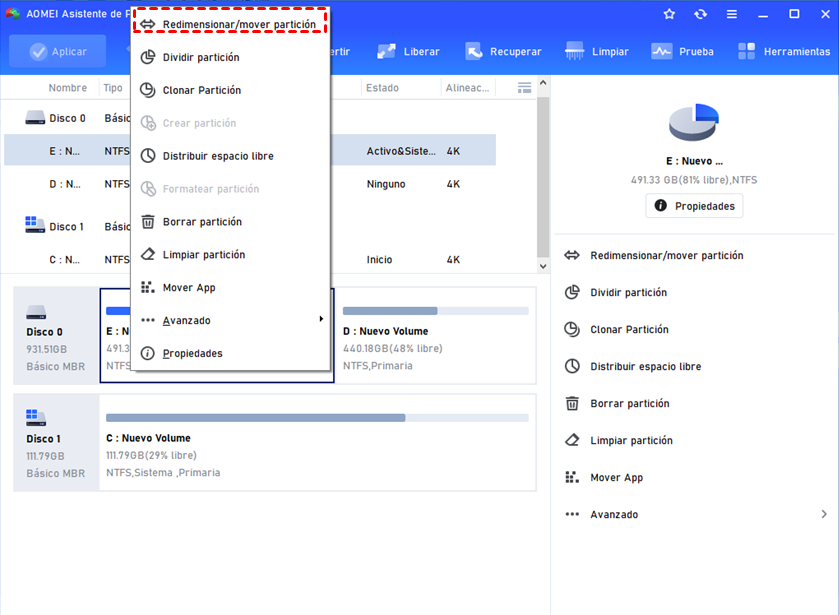This screenshot has width=839, height=615.
Task: Click the Mover App icon in the right panel
Action: click(572, 477)
